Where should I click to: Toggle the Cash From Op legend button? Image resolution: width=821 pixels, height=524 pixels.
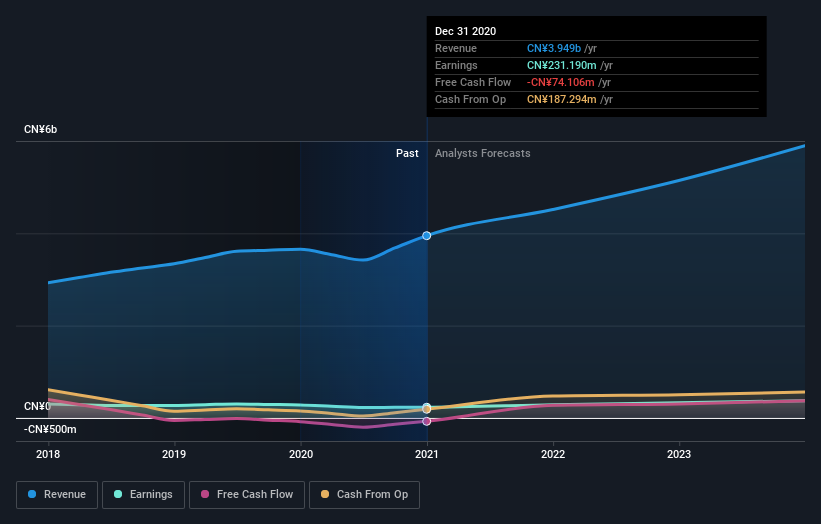(x=364, y=495)
